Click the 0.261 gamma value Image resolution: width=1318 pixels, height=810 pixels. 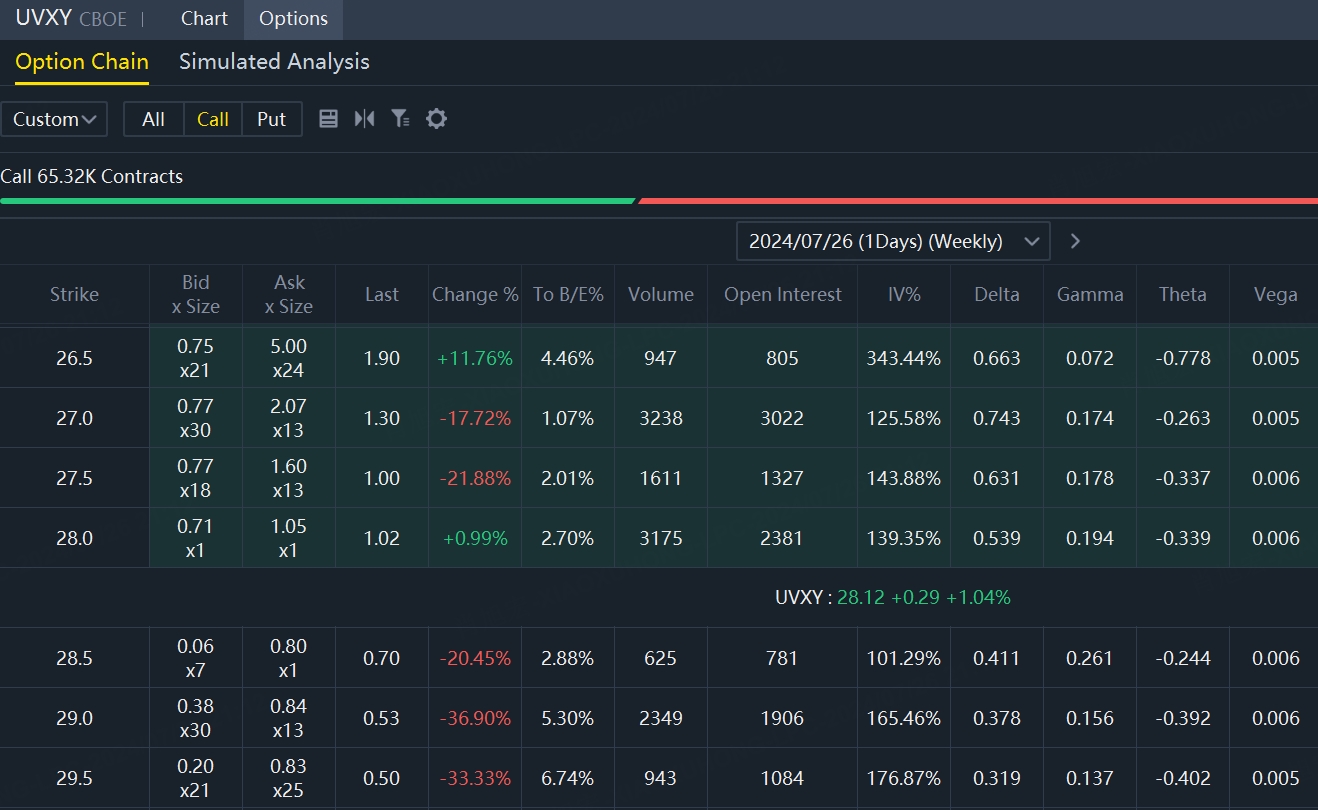(1090, 658)
